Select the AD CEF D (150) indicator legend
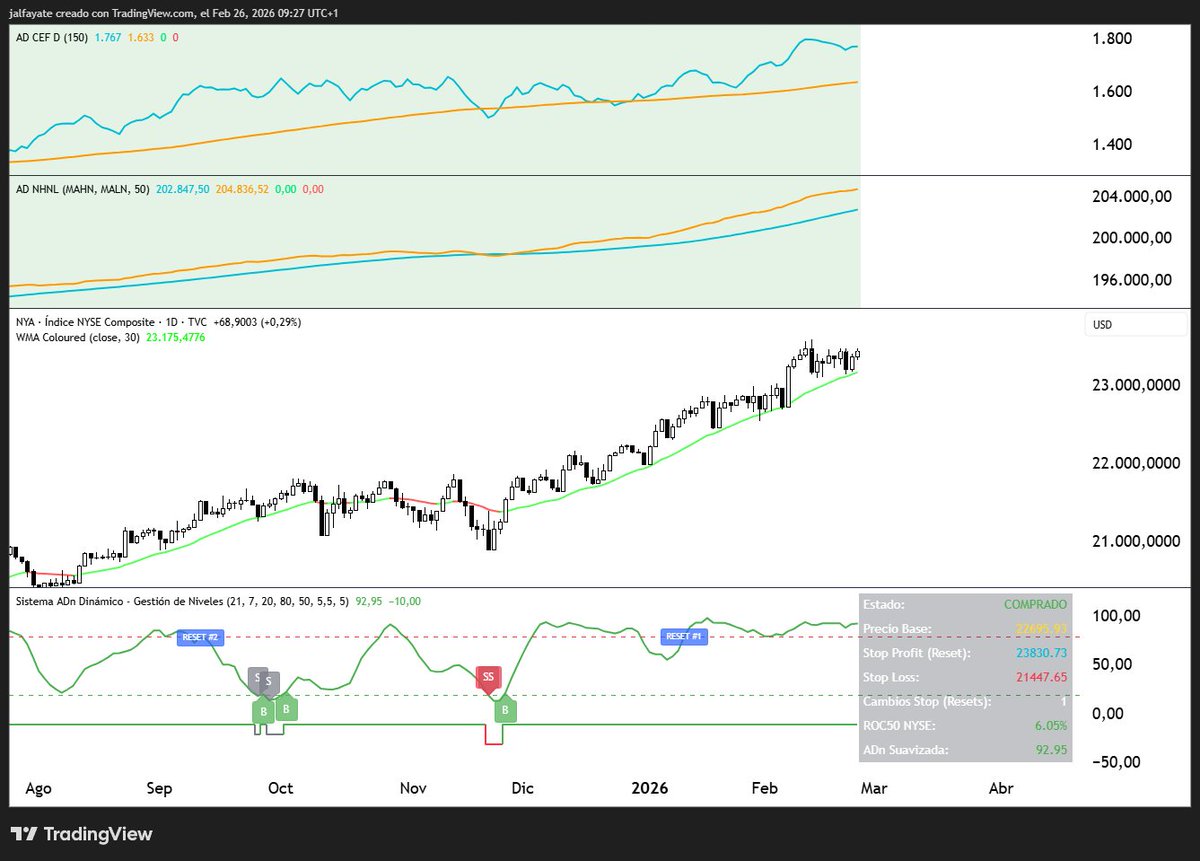Screen dimensions: 1200x861 point(53,37)
